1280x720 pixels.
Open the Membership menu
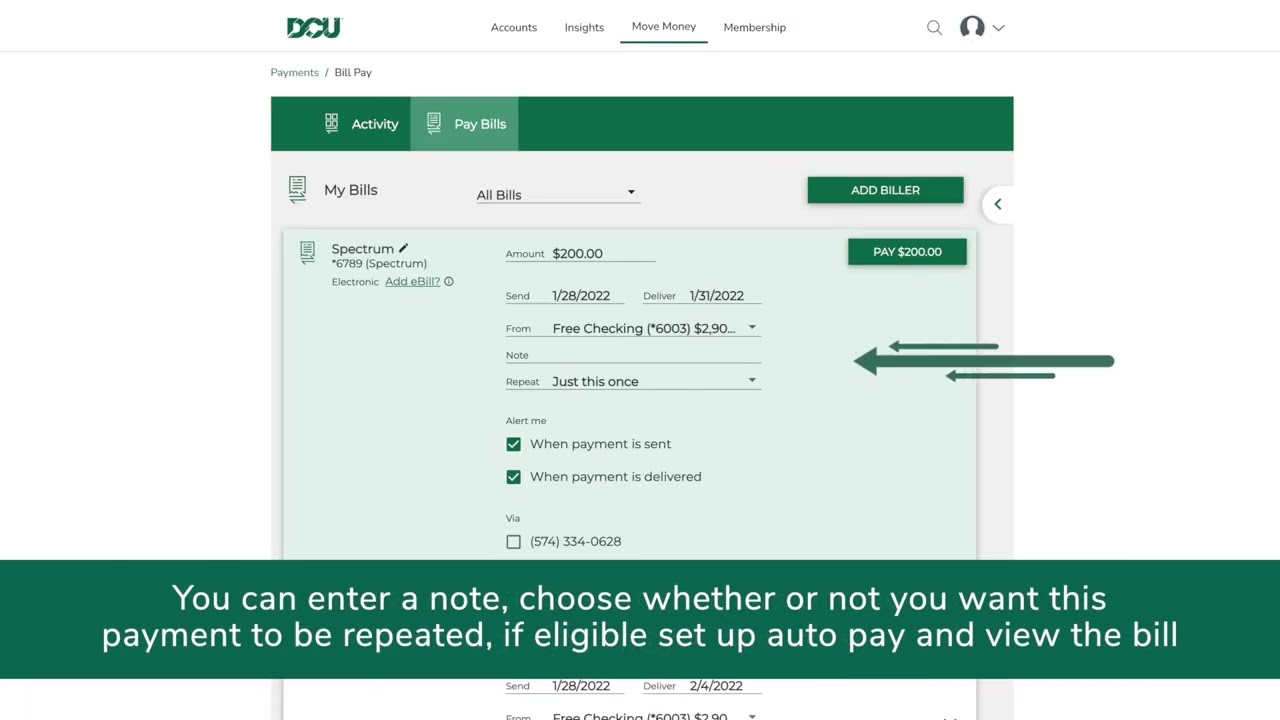pos(755,27)
